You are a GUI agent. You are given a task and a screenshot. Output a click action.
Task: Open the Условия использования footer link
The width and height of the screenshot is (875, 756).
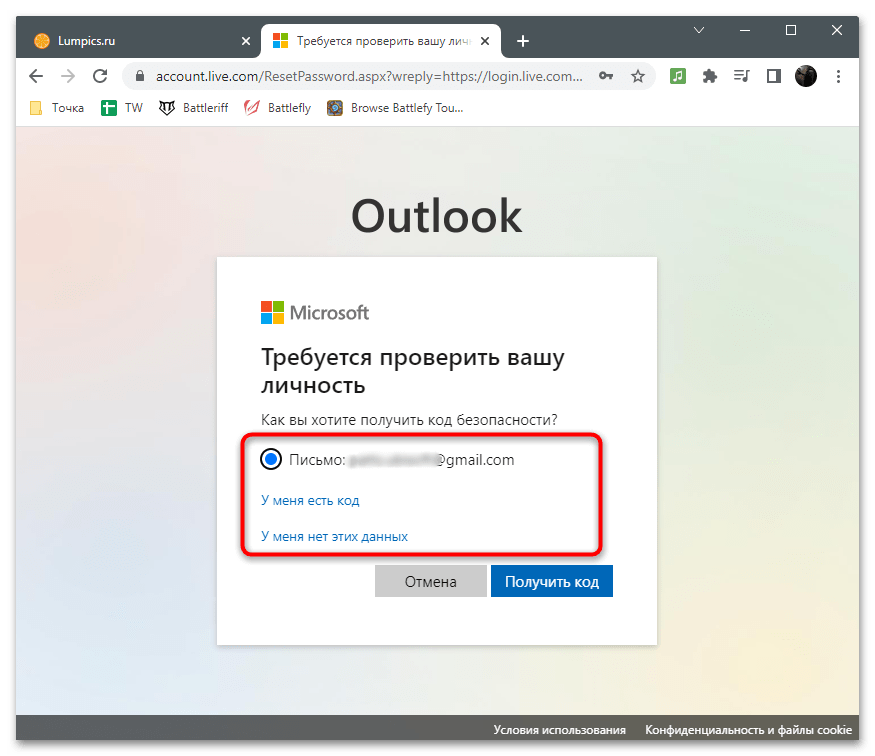[559, 730]
